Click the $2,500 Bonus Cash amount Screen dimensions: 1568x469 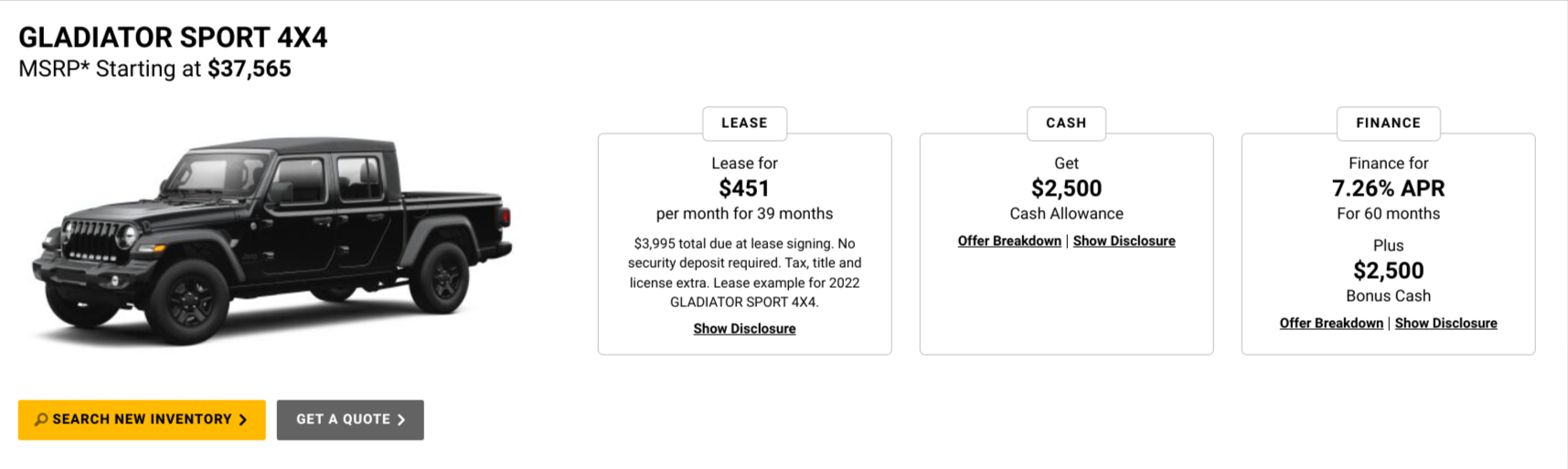tap(1388, 272)
